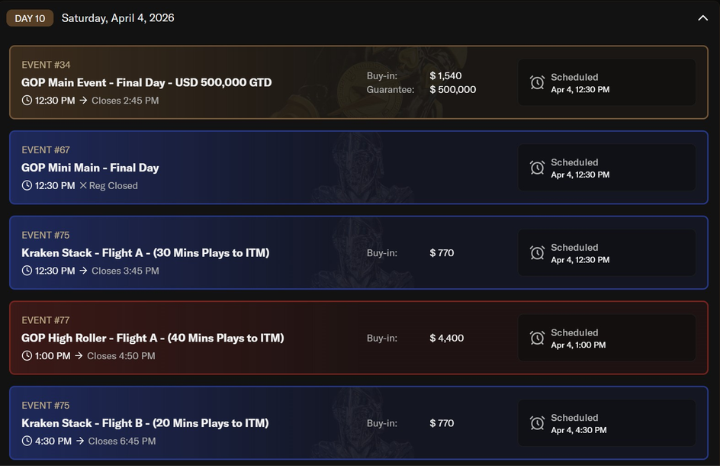The height and width of the screenshot is (466, 720).
Task: Select the DAY 10 badge
Action: 30,18
